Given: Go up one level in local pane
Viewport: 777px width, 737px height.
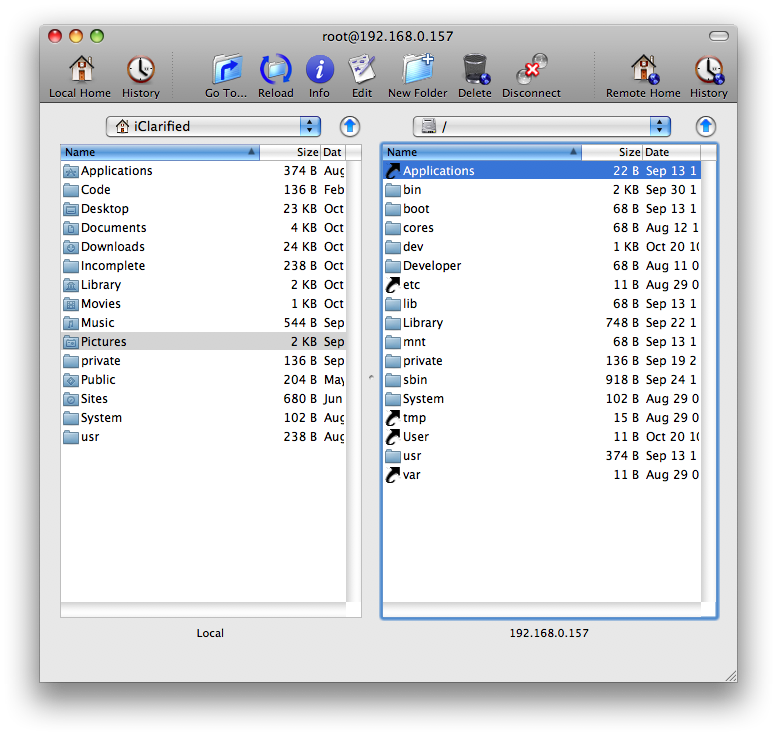Looking at the screenshot, I should pos(349,126).
